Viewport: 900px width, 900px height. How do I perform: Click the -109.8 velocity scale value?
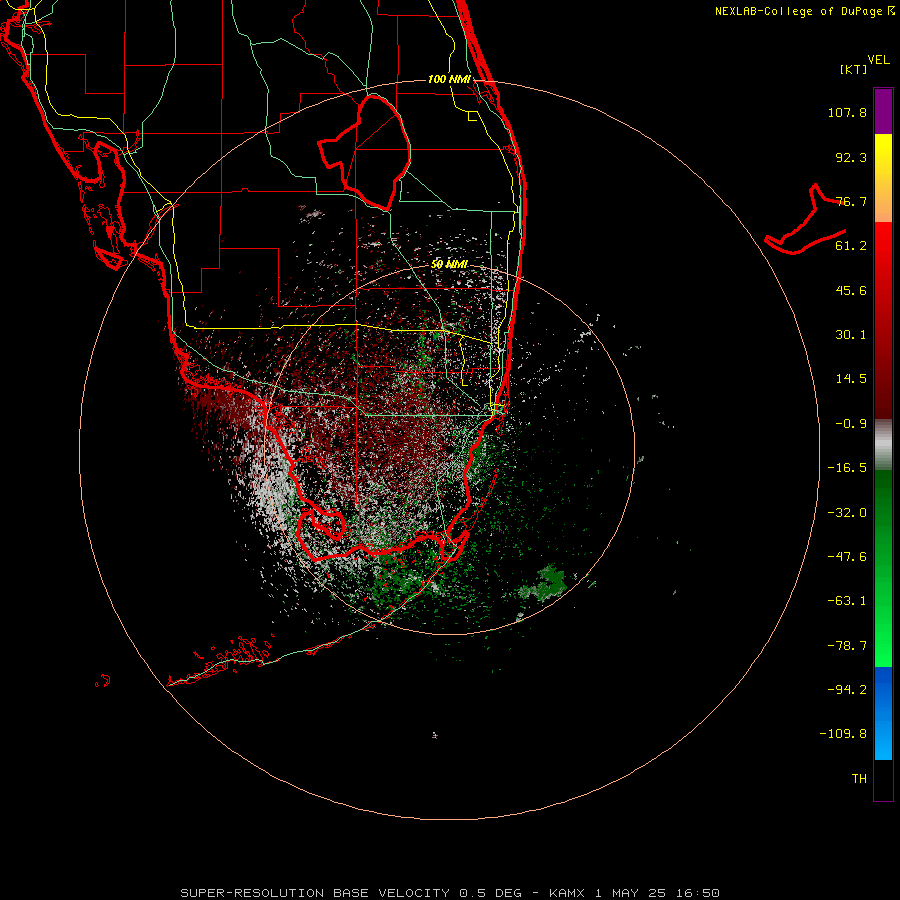click(843, 734)
